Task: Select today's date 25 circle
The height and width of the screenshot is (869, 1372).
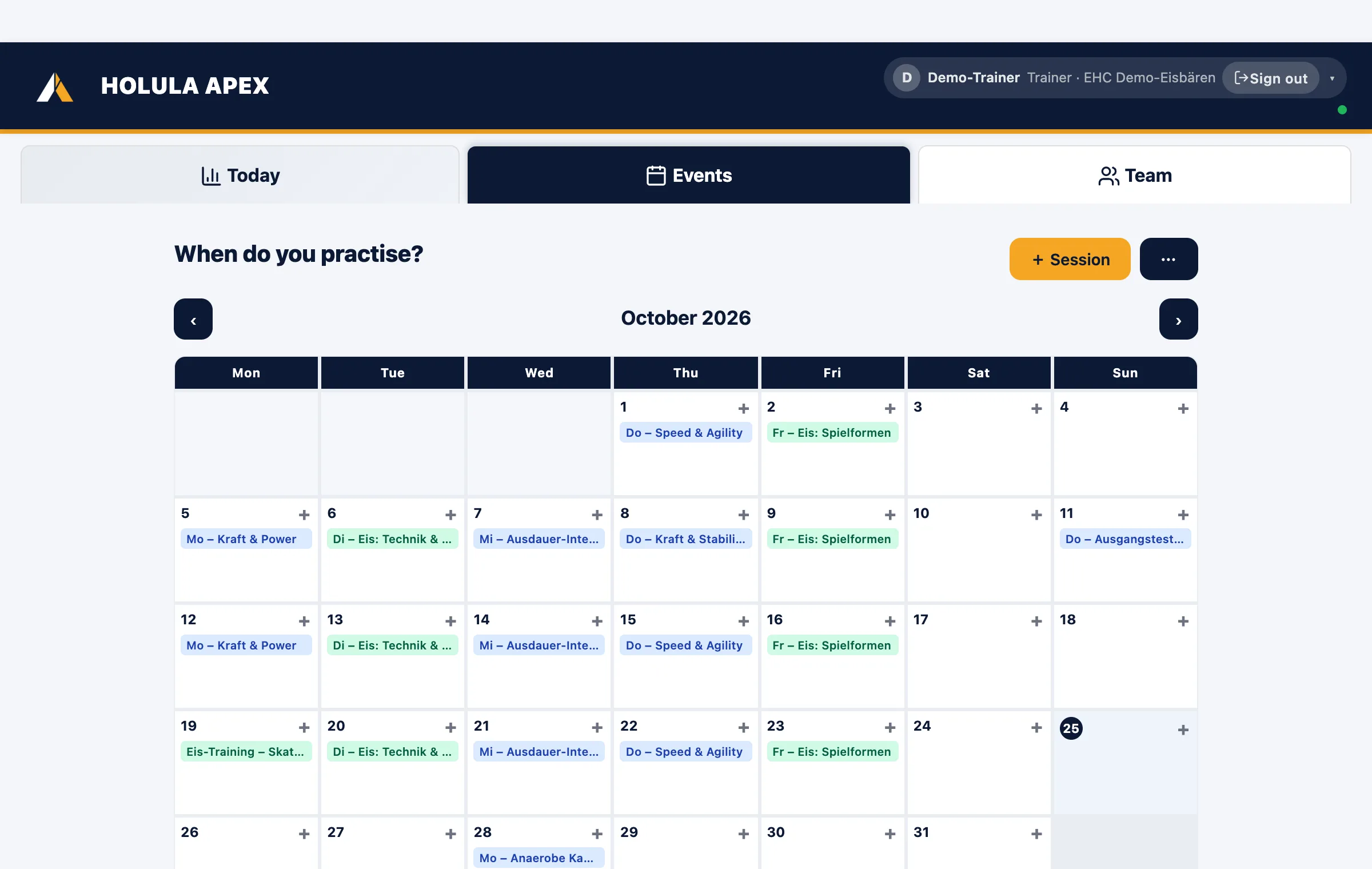Action: tap(1071, 728)
